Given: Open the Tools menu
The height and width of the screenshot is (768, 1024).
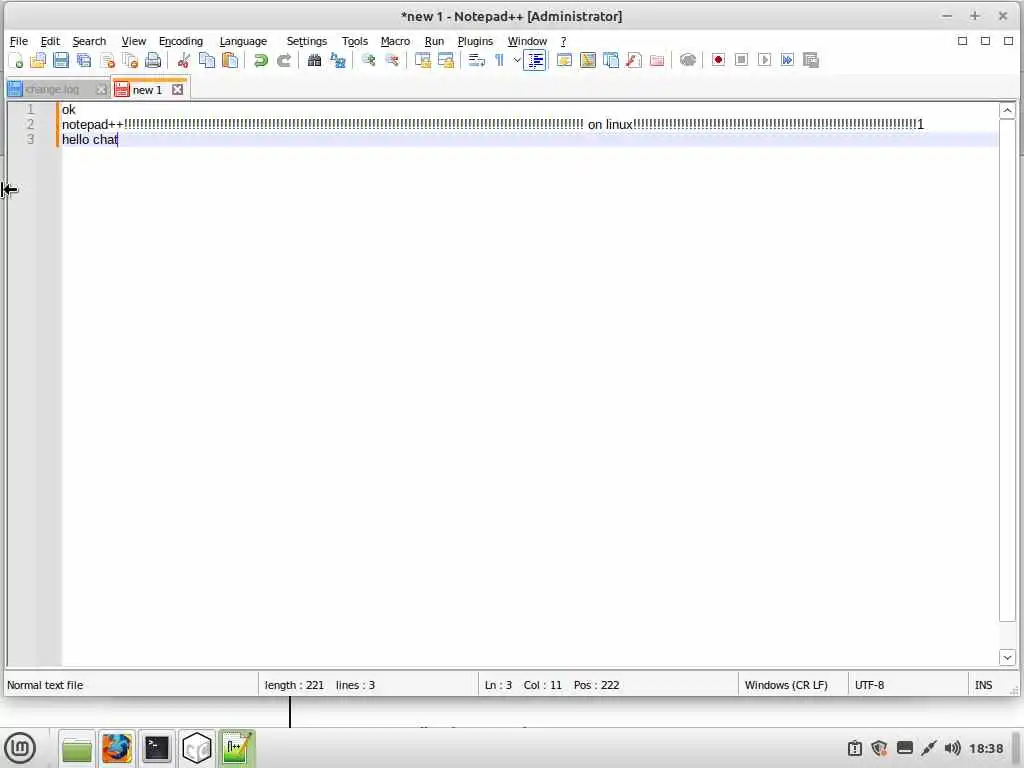Looking at the screenshot, I should point(355,41).
